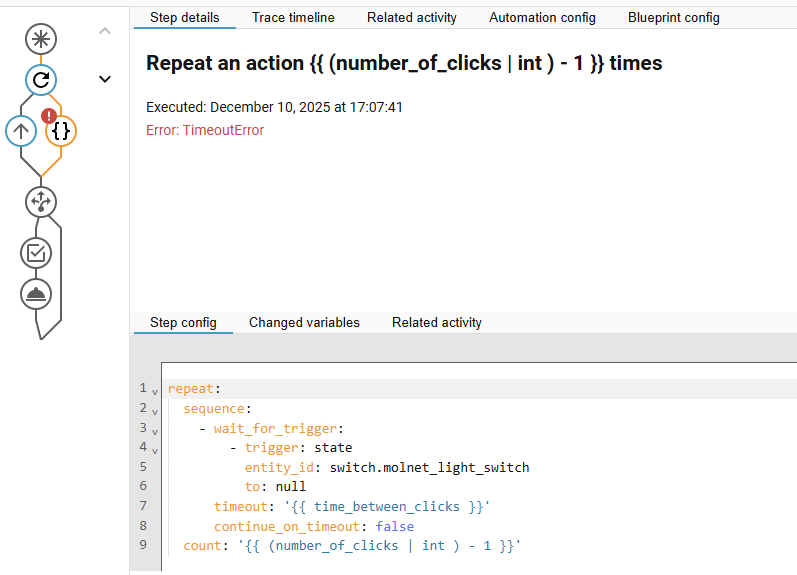Open the Blueprint config tab
The width and height of the screenshot is (797, 575).
673,17
